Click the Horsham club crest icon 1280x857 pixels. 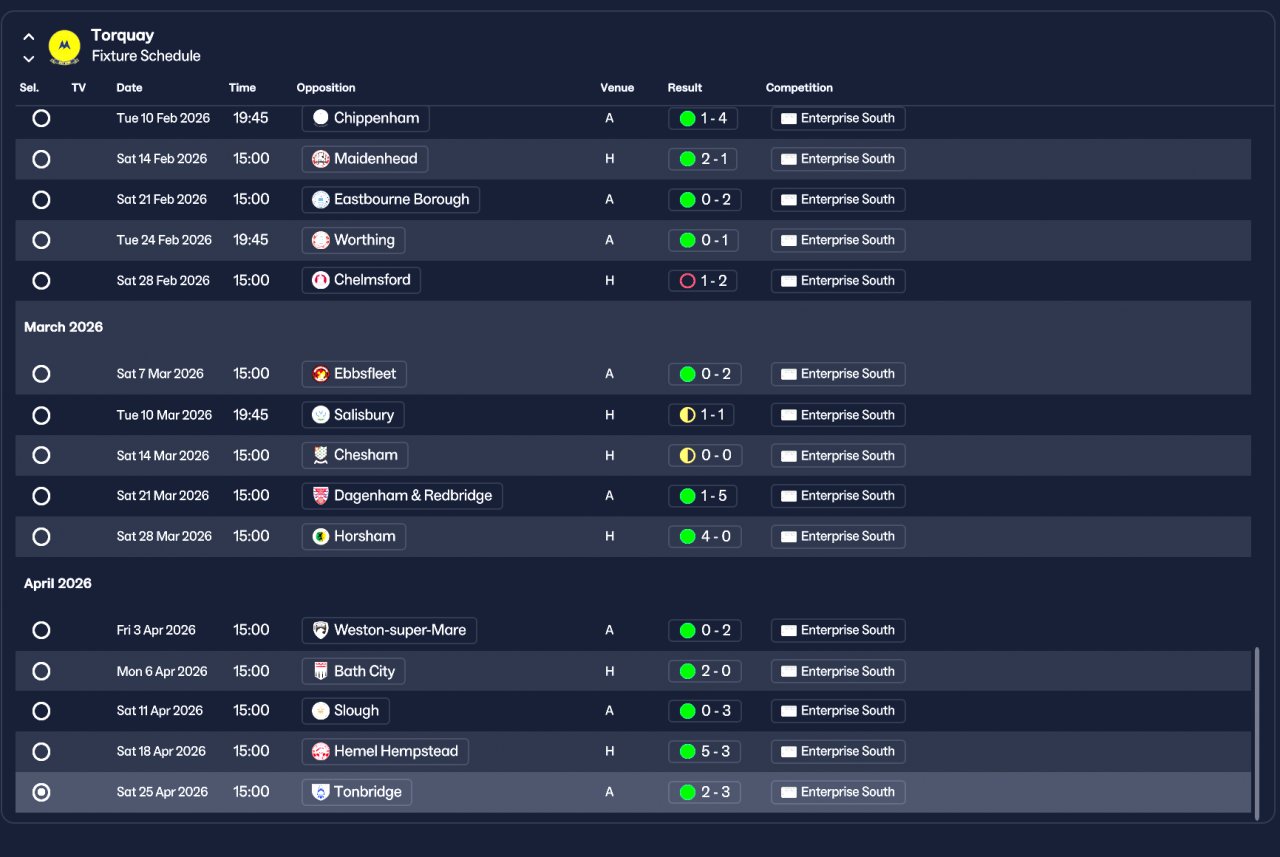pyautogui.click(x=320, y=537)
